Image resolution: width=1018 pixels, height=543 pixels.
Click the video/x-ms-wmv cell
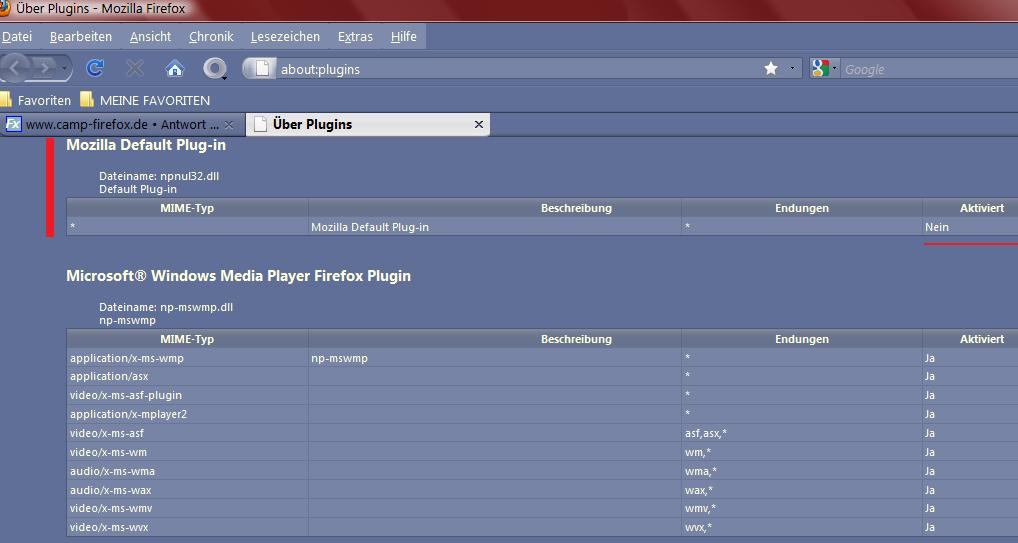188,508
